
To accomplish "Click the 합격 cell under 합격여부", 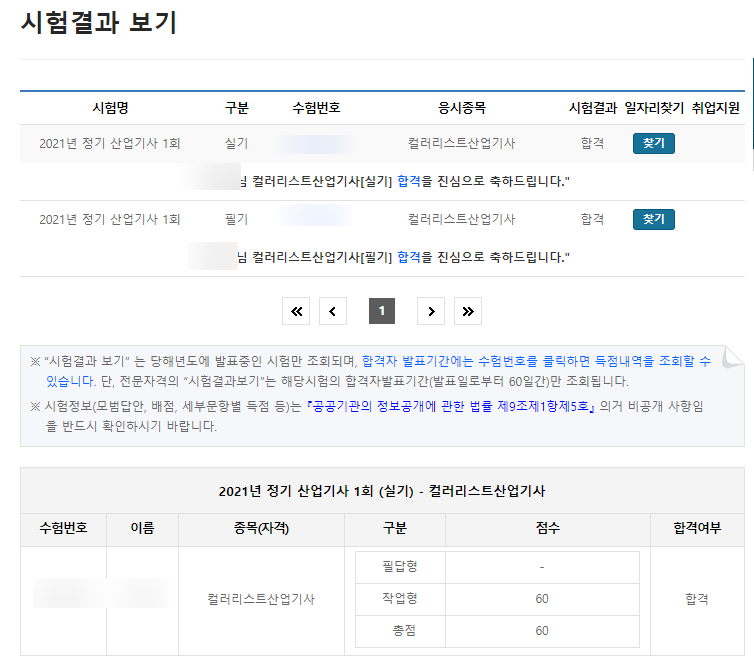I will click(x=697, y=599).
